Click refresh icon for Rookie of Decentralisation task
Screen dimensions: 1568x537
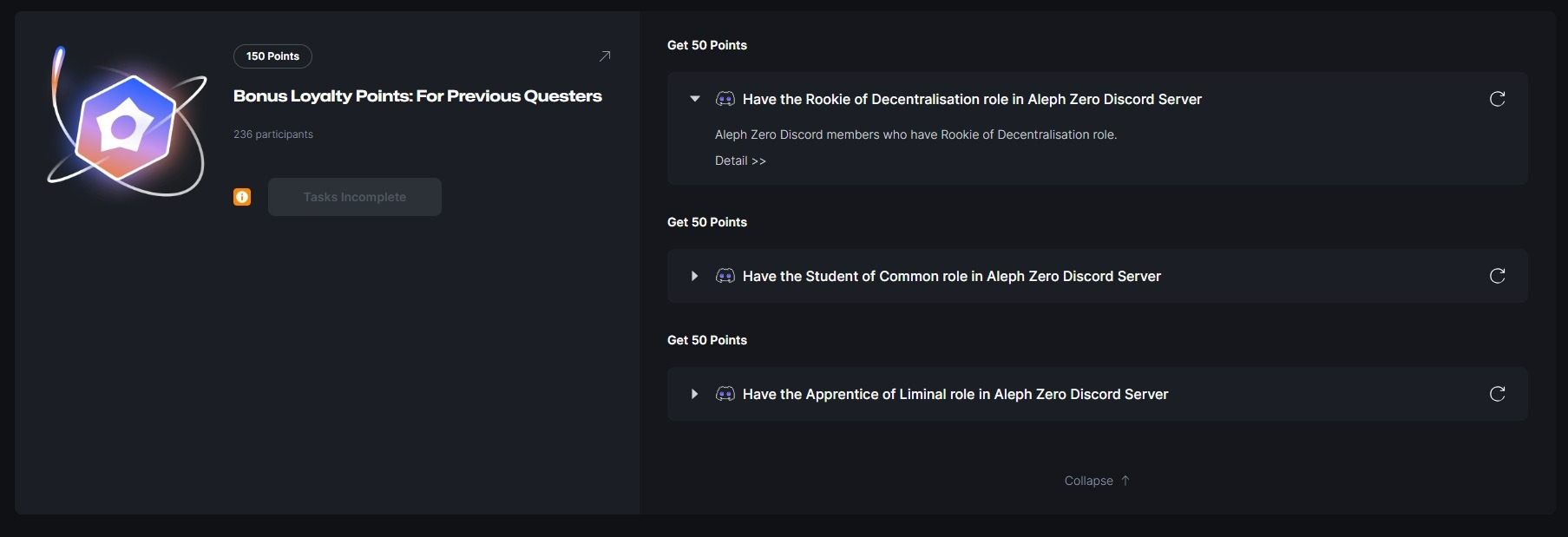[1497, 99]
